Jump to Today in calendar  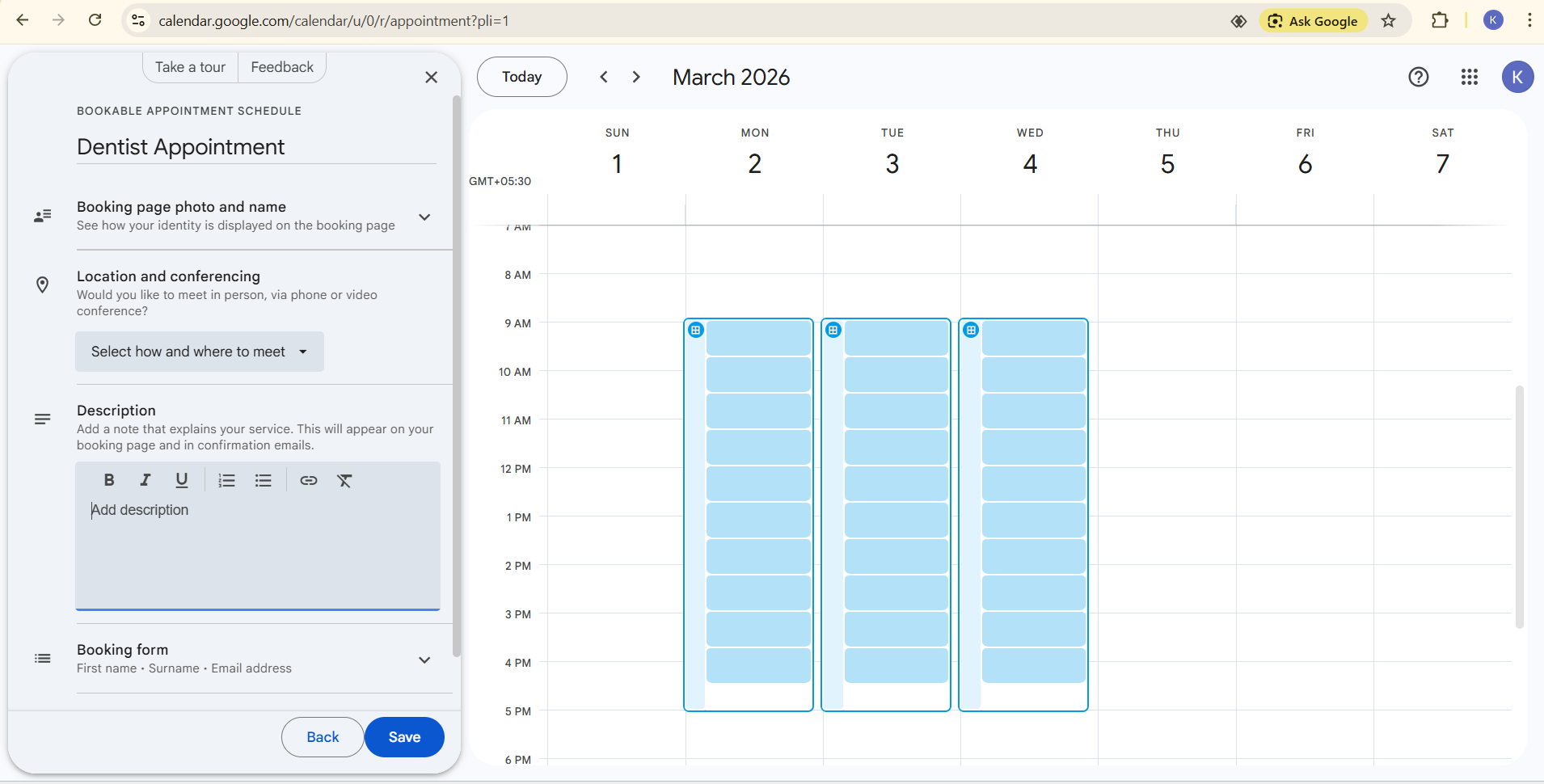click(521, 77)
